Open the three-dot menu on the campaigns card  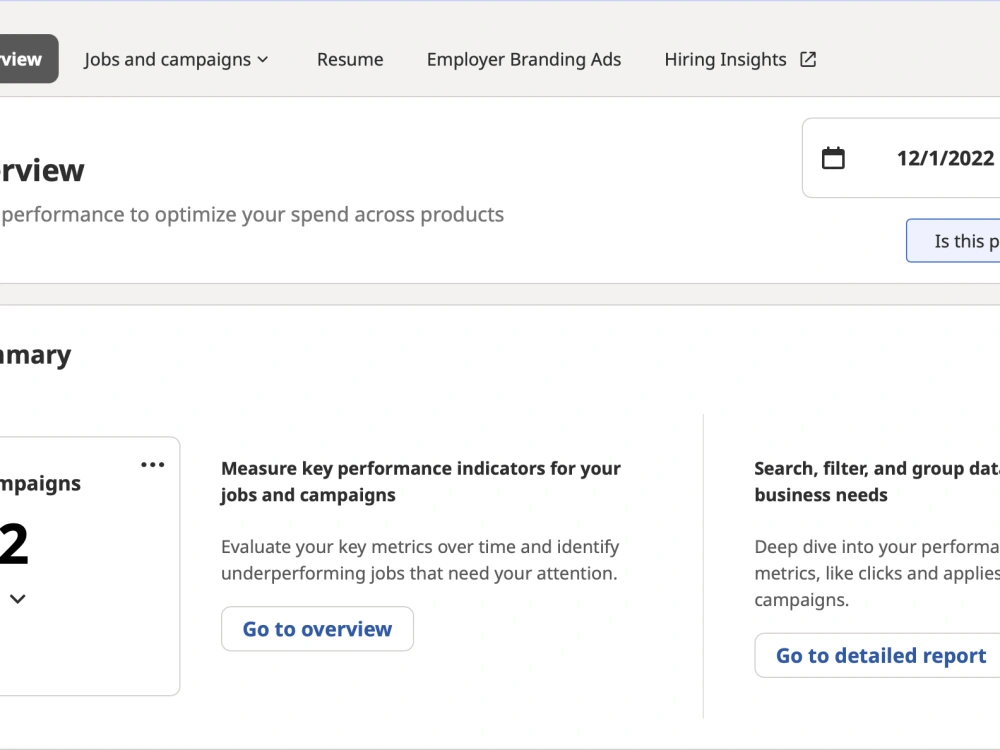click(152, 464)
